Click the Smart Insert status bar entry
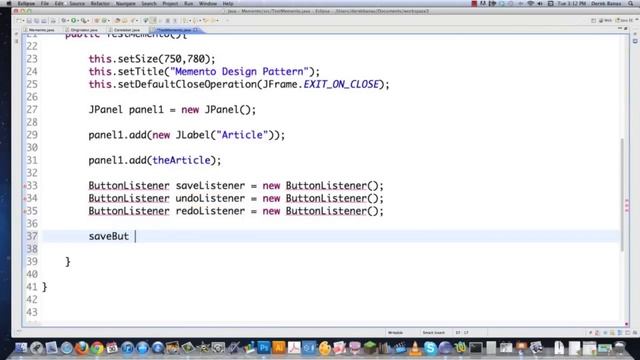 [x=433, y=333]
